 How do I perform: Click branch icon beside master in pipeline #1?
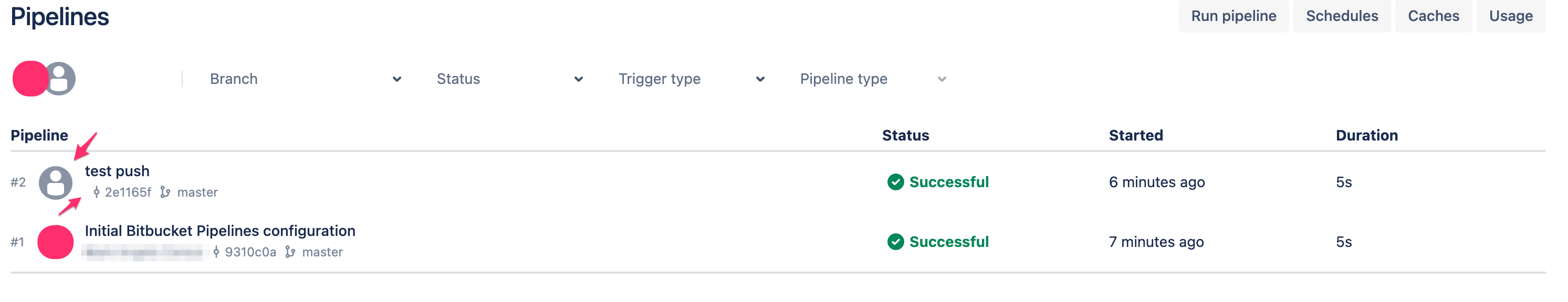[x=290, y=252]
